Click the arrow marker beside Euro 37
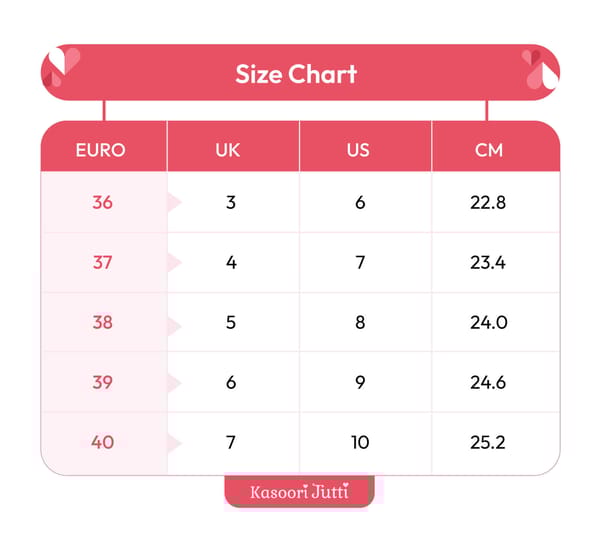This screenshot has height=542, width=600. coord(174,263)
